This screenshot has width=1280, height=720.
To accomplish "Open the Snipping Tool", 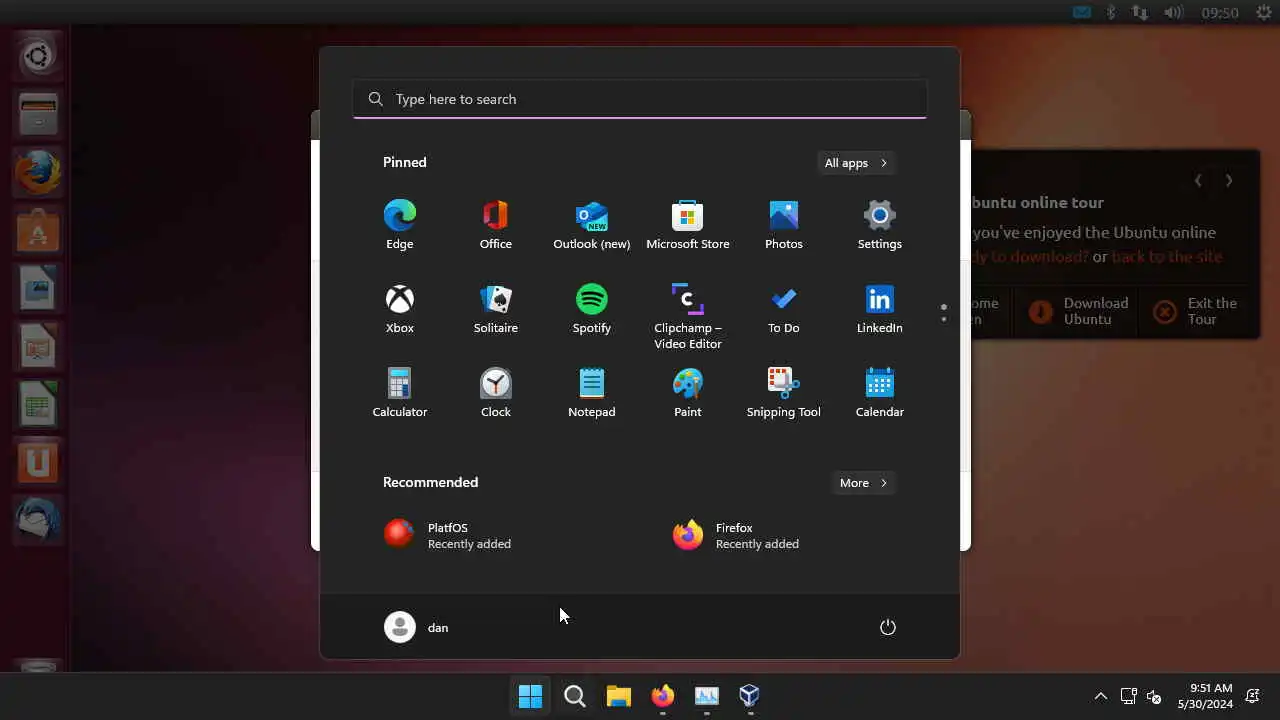I will (783, 393).
